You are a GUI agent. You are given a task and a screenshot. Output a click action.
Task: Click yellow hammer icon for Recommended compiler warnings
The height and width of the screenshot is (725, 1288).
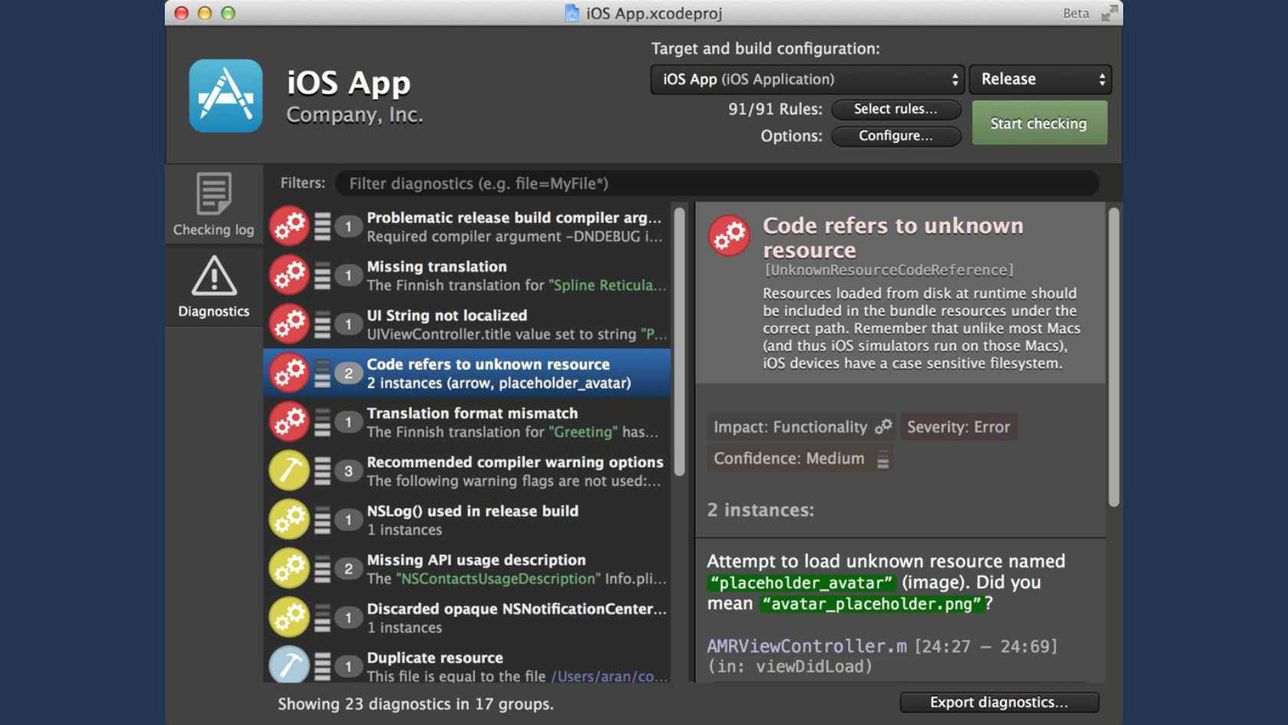(x=289, y=471)
